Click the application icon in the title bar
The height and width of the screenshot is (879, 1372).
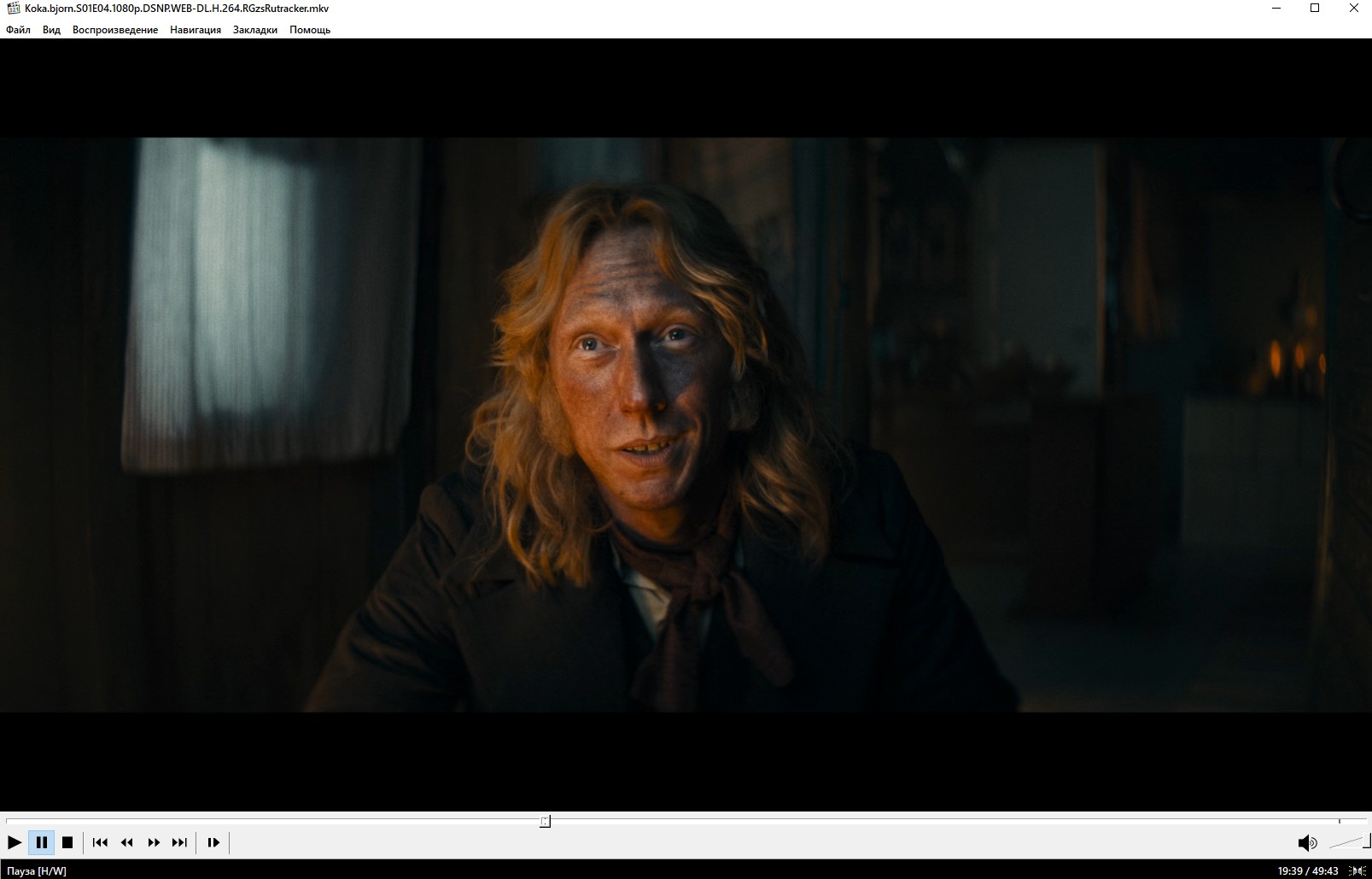13,9
